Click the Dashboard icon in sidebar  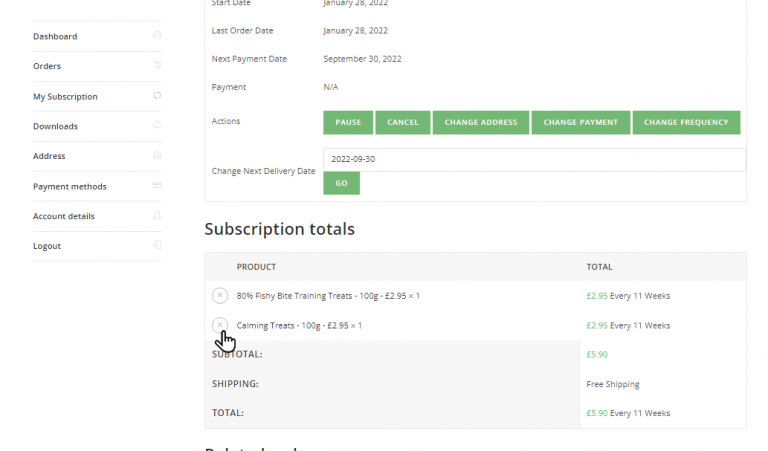click(157, 36)
